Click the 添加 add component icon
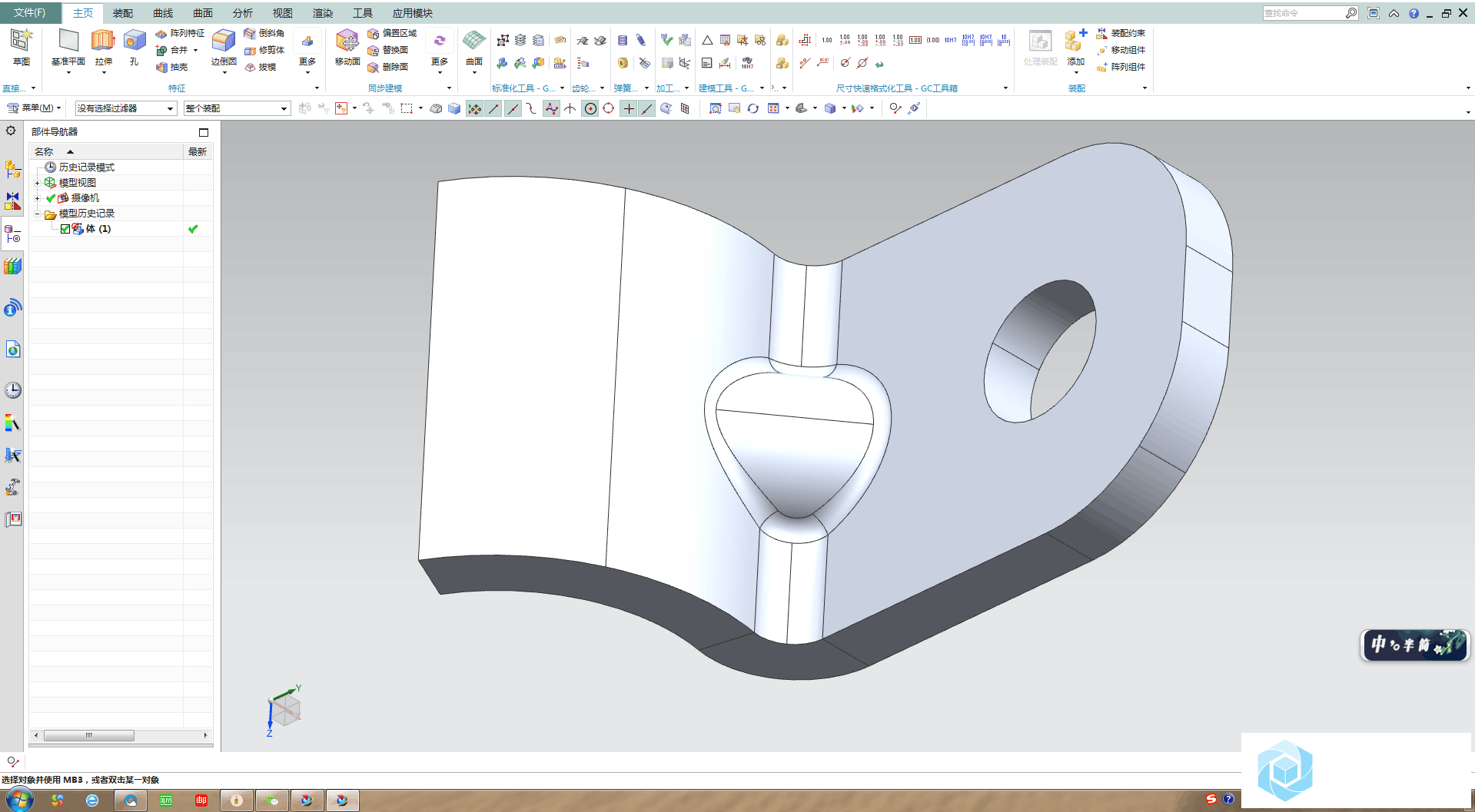 (x=1075, y=42)
